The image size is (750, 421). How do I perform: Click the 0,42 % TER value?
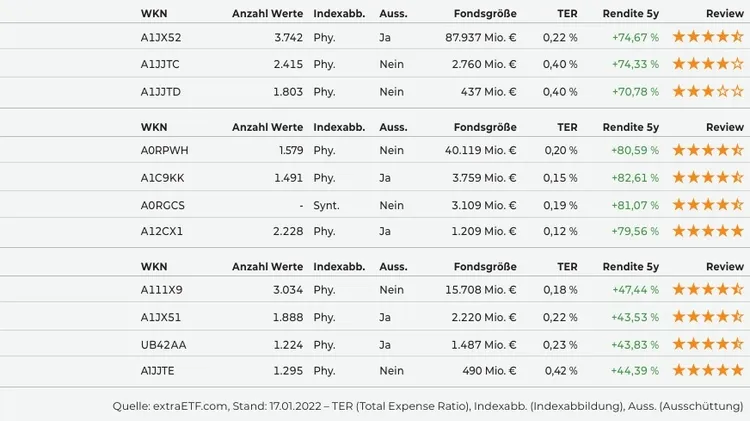coord(561,371)
